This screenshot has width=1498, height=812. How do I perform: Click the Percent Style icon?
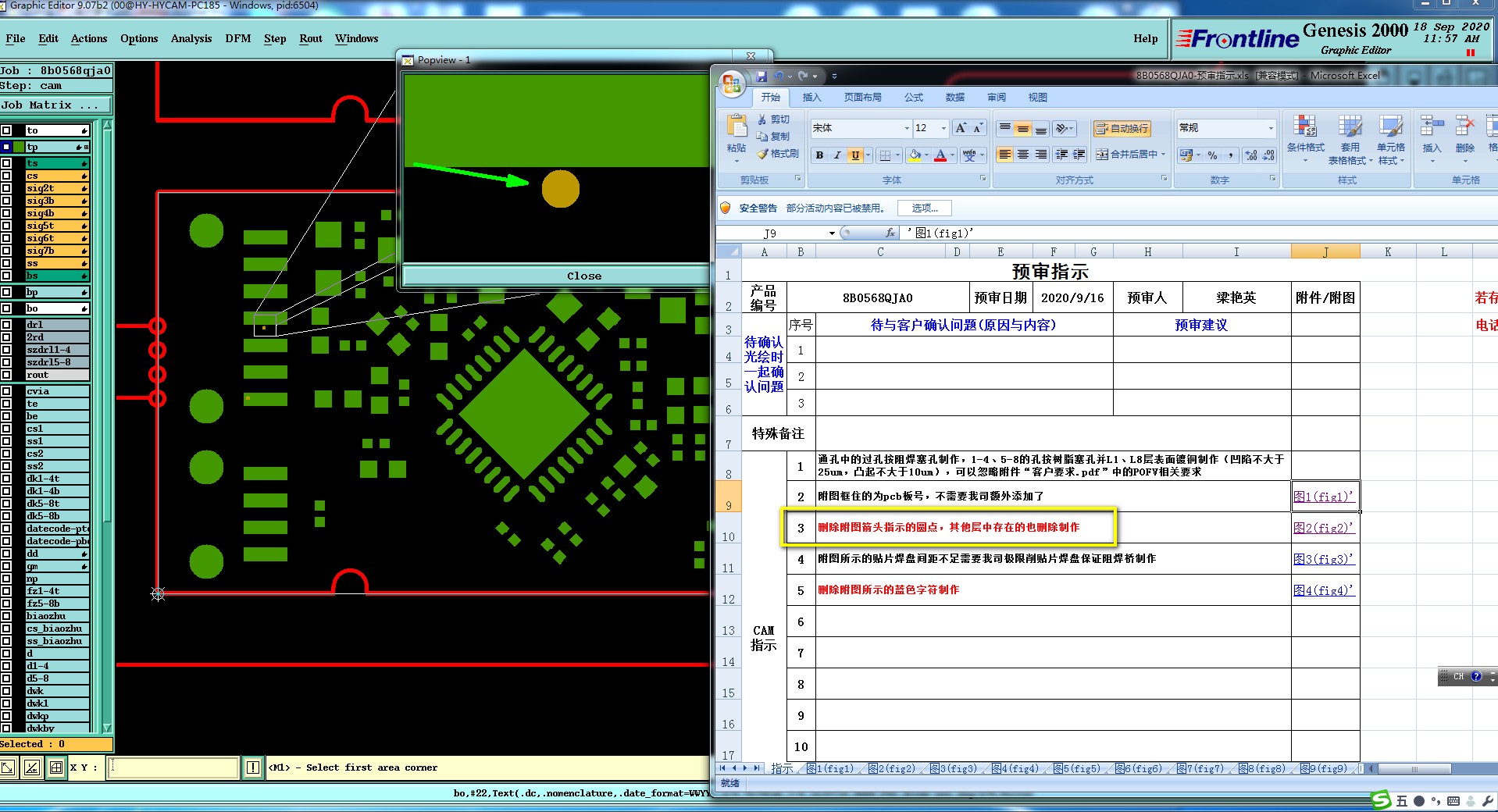point(1213,155)
